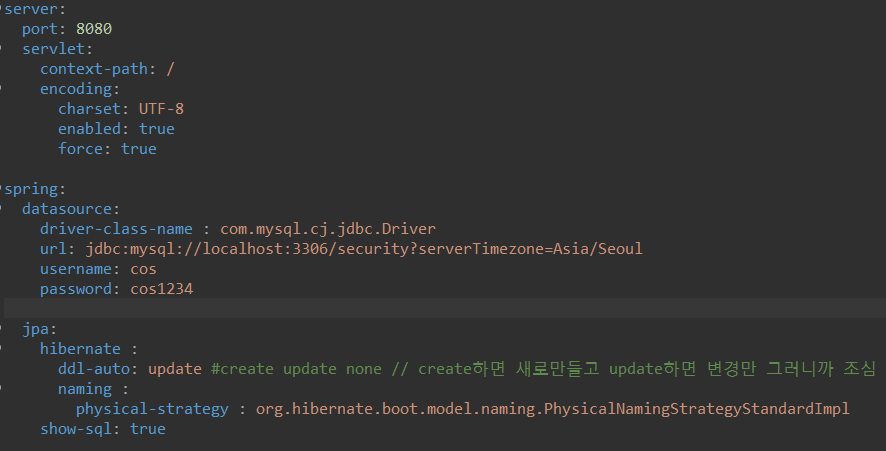
Task: Select the com.mysql.cj.jdbc.Driver value
Action: tap(328, 229)
